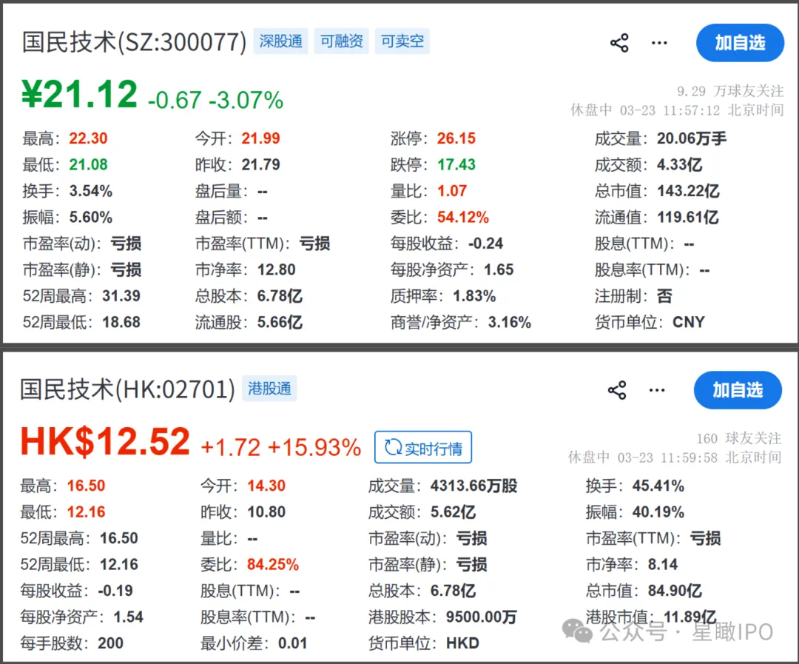Open the three-dot more menu for HK:02701

click(657, 390)
